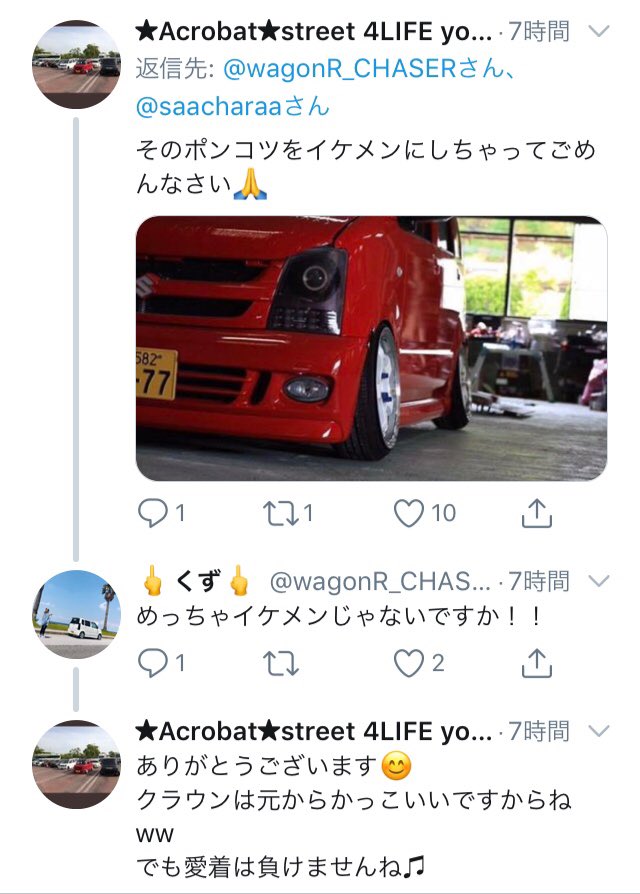Expand options chevron on last Acrobat tweet
The image size is (640, 894).
[599, 730]
